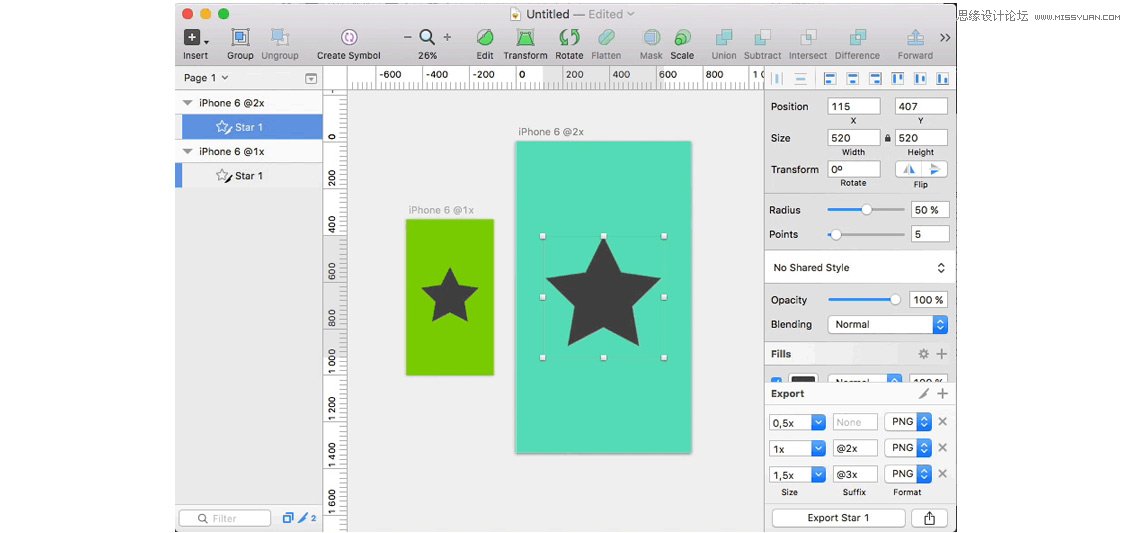Image resolution: width=1131 pixels, height=533 pixels.
Task: Click the Rotate tool icon
Action: coord(569,38)
